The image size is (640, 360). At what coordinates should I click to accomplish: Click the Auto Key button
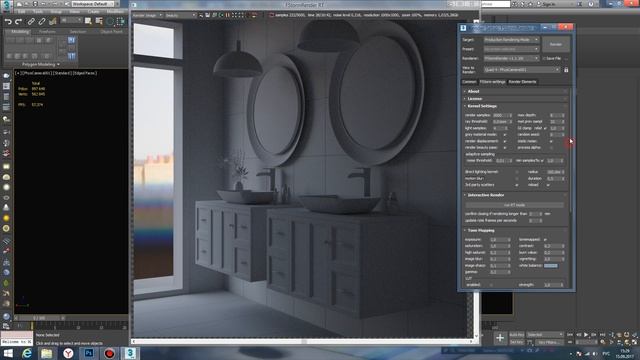click(x=516, y=335)
